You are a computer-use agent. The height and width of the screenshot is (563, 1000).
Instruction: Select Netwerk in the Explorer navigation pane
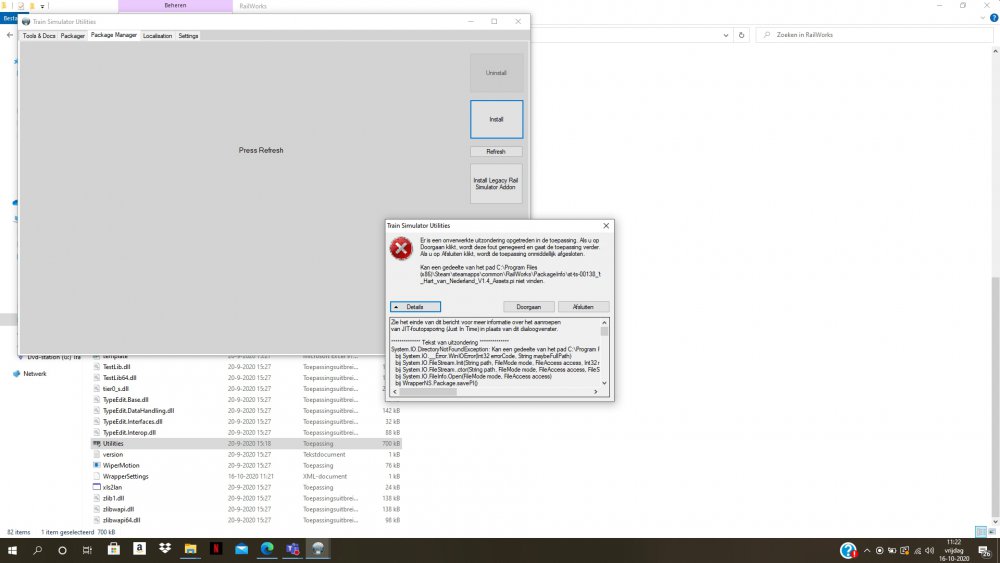tap(35, 374)
